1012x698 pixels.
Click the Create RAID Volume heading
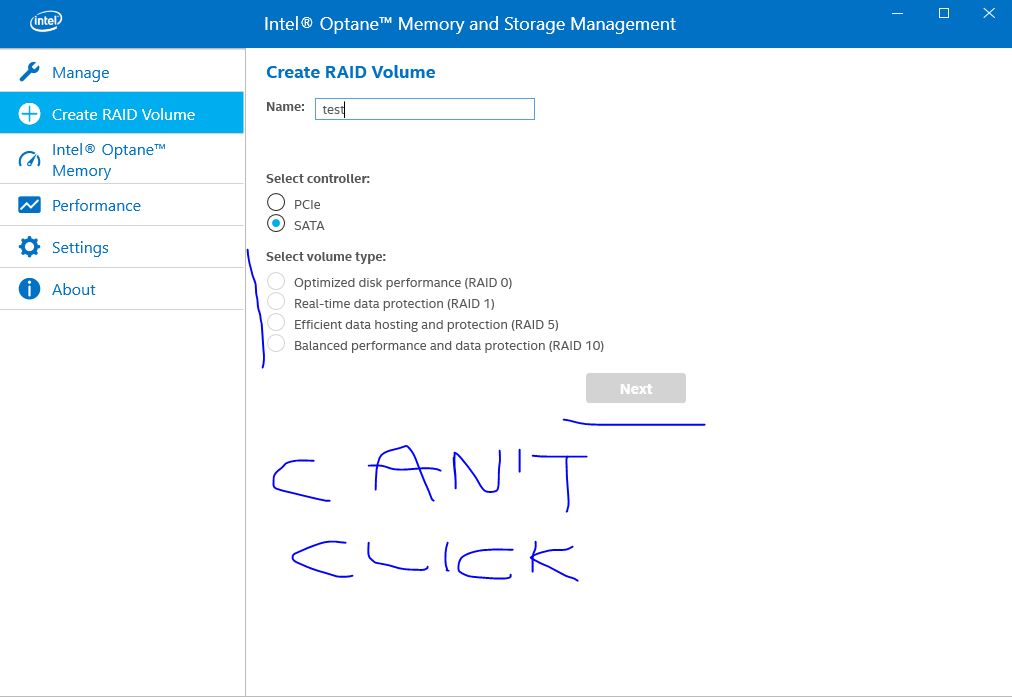point(350,72)
